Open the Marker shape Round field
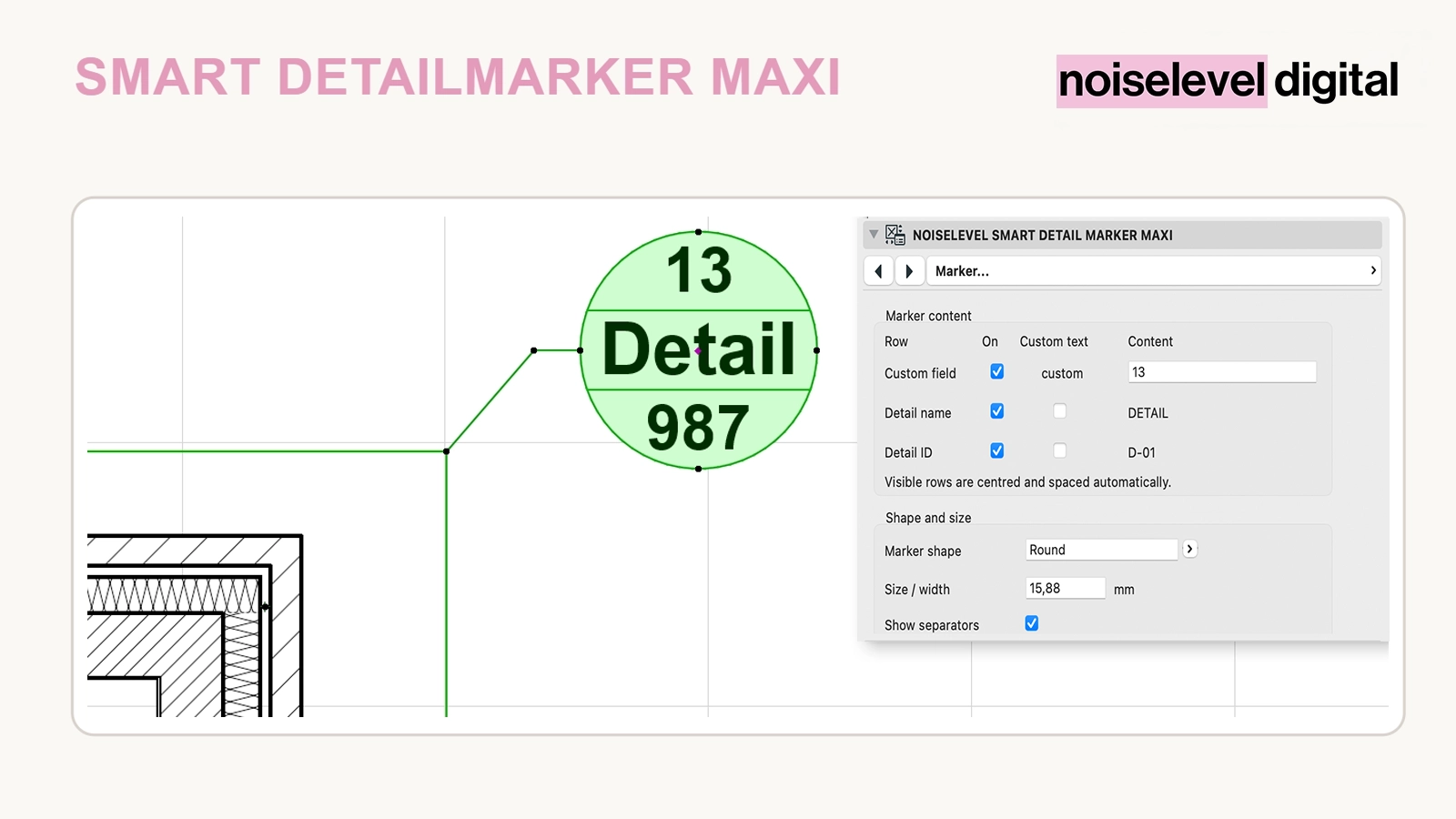1456x819 pixels. (x=1101, y=550)
